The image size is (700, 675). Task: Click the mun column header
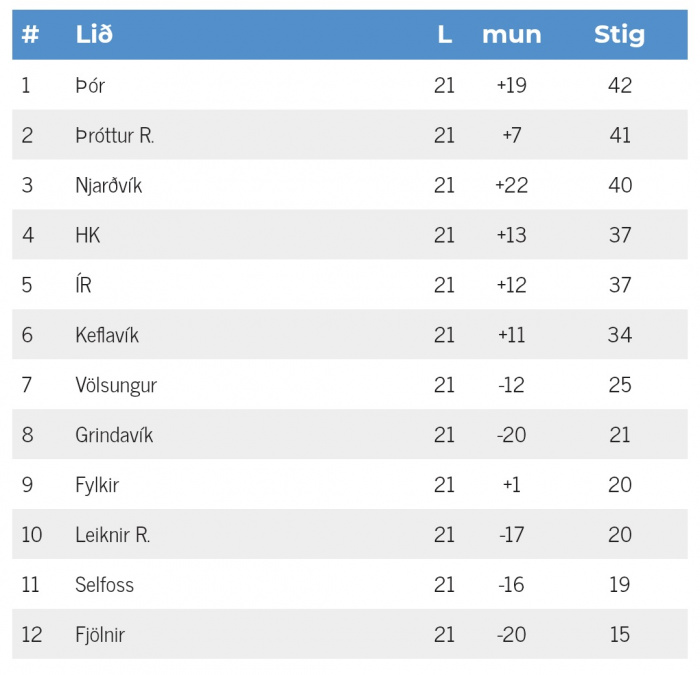pos(512,35)
